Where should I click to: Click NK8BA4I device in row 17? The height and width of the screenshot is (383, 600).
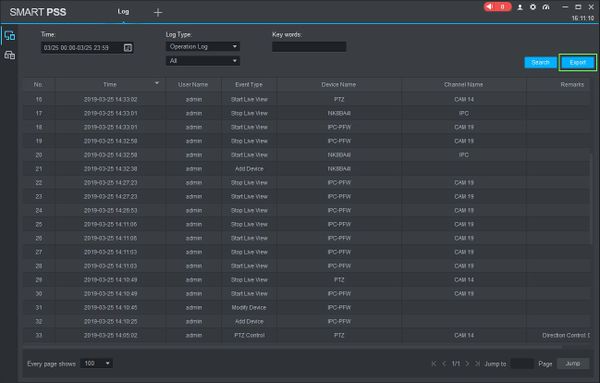[339, 113]
